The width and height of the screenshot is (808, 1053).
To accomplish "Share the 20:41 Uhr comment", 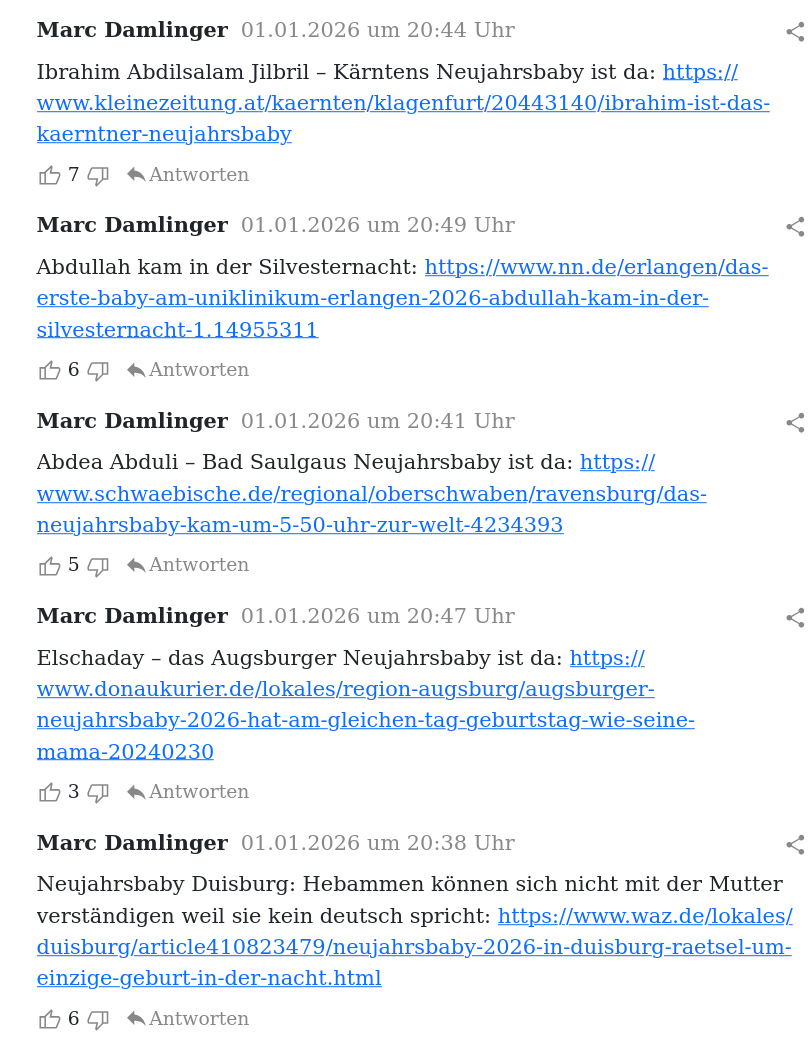I will [x=795, y=422].
